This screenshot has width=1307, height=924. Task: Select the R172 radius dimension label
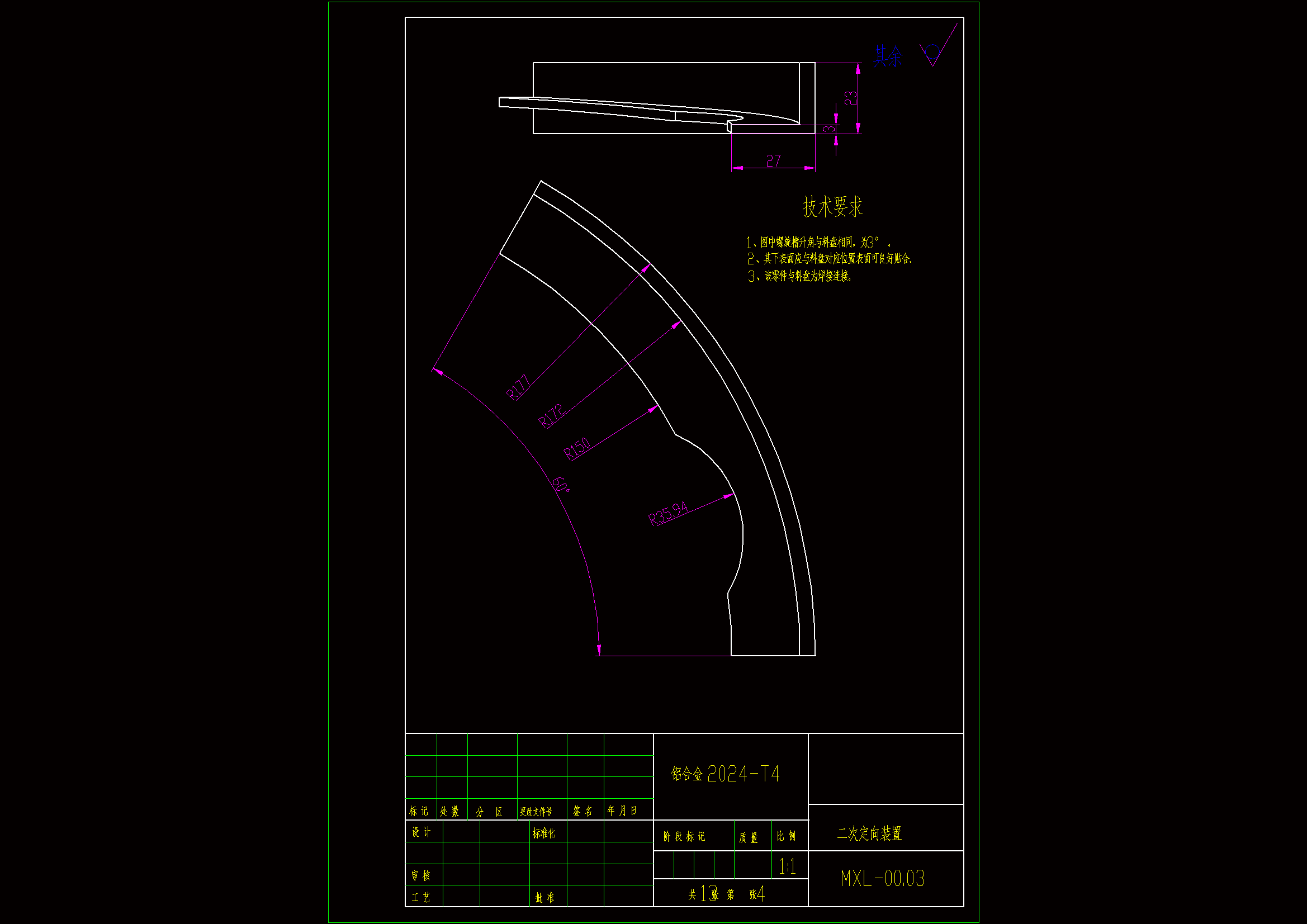(551, 415)
